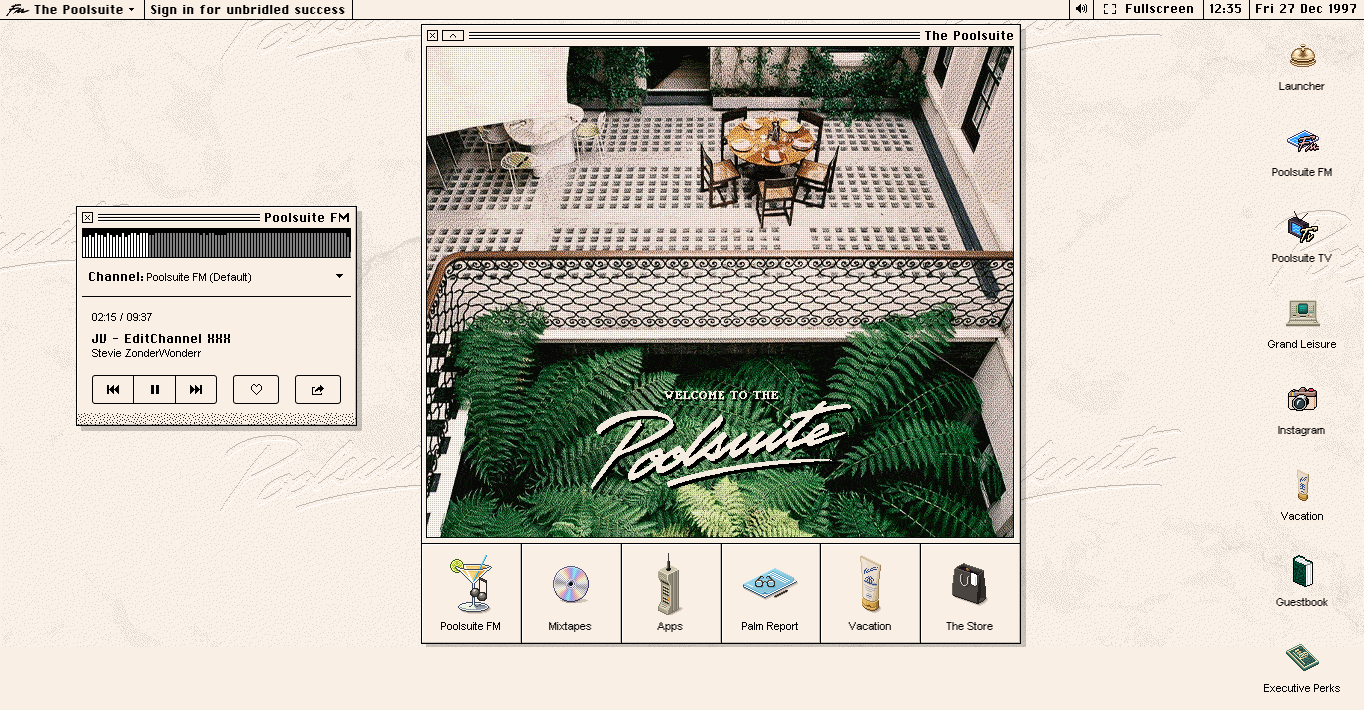Select Sign in for unbridled success
1364x710 pixels.
pyautogui.click(x=247, y=9)
